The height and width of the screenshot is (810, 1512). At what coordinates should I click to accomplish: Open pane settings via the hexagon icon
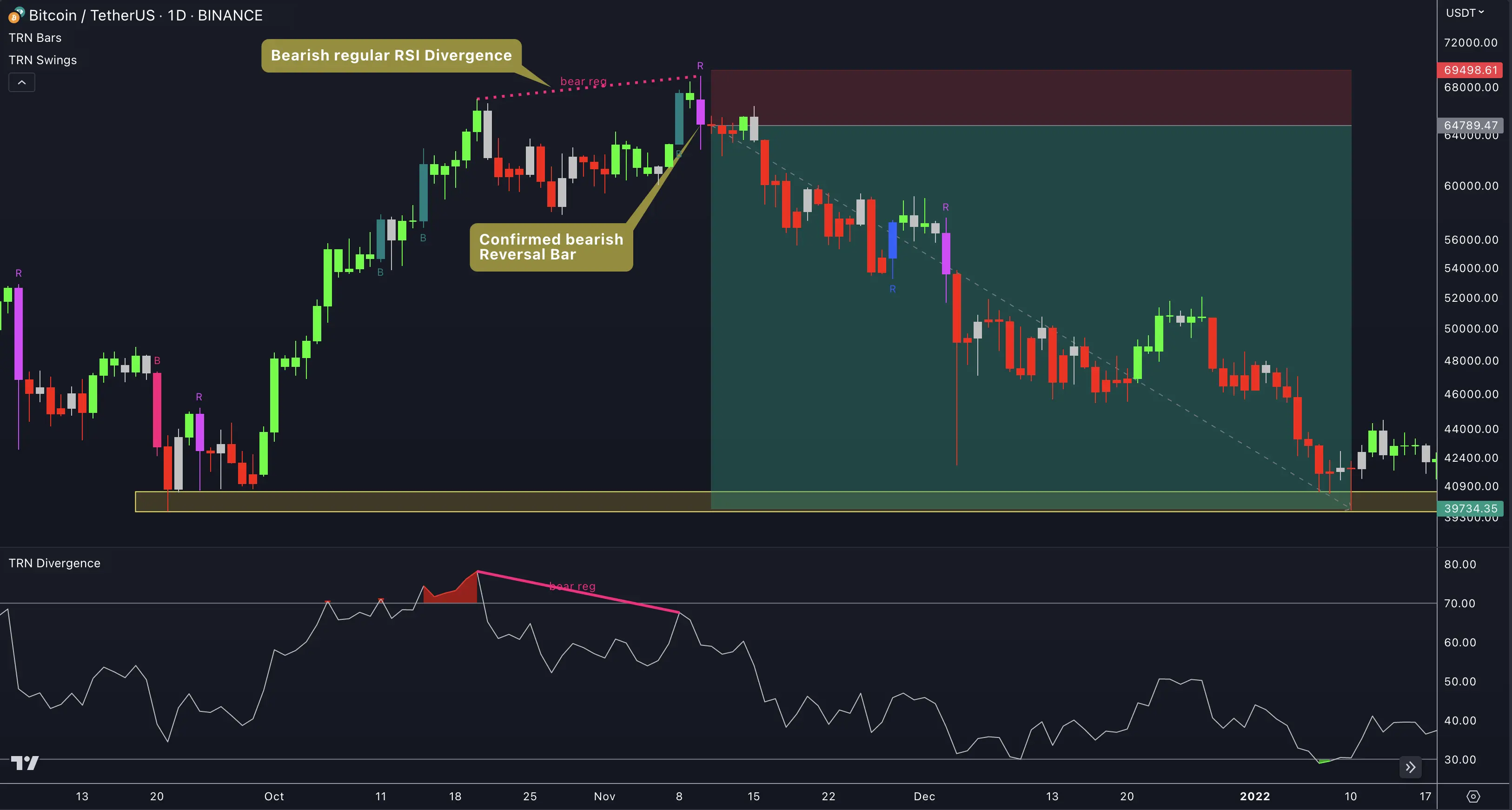coord(1474,796)
